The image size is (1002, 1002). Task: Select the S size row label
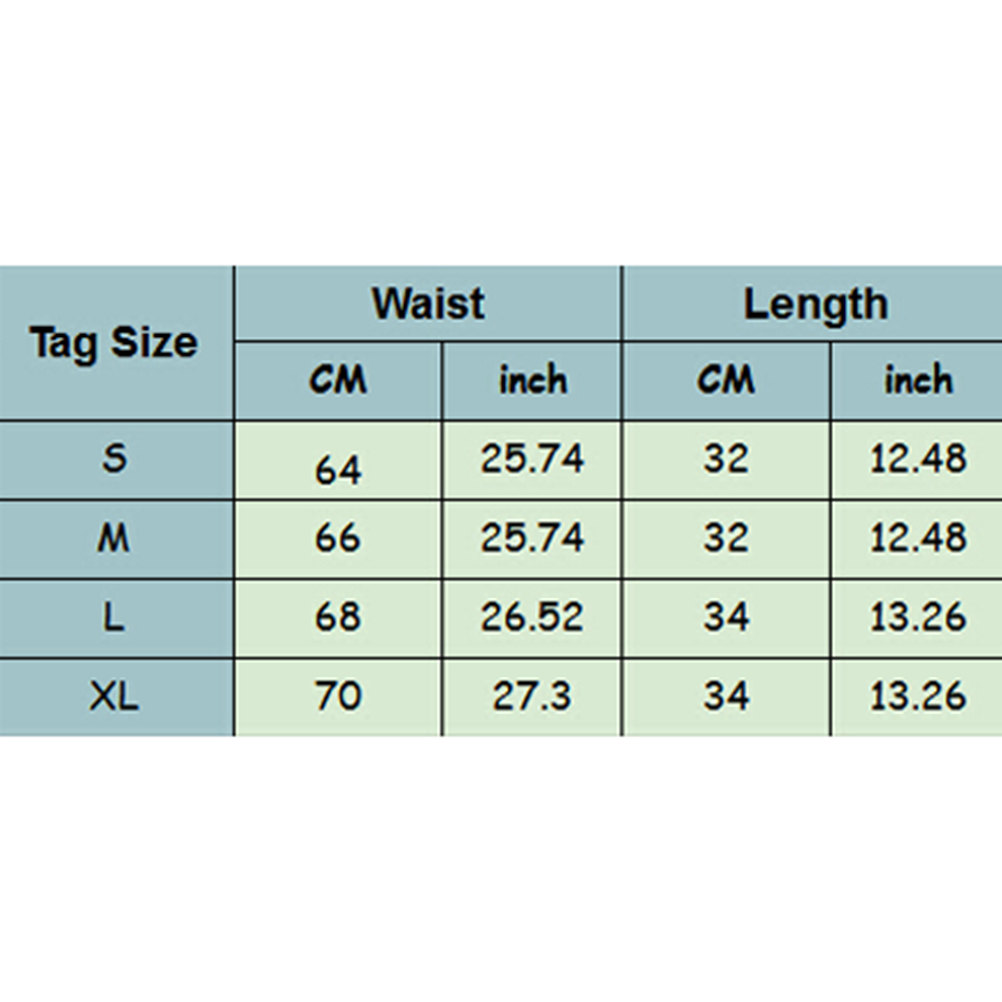(115, 459)
